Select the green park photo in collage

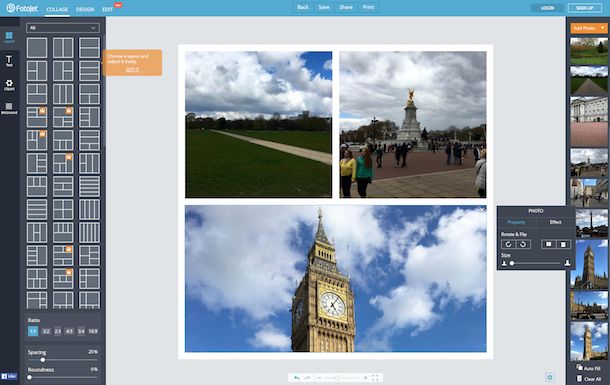tap(258, 124)
